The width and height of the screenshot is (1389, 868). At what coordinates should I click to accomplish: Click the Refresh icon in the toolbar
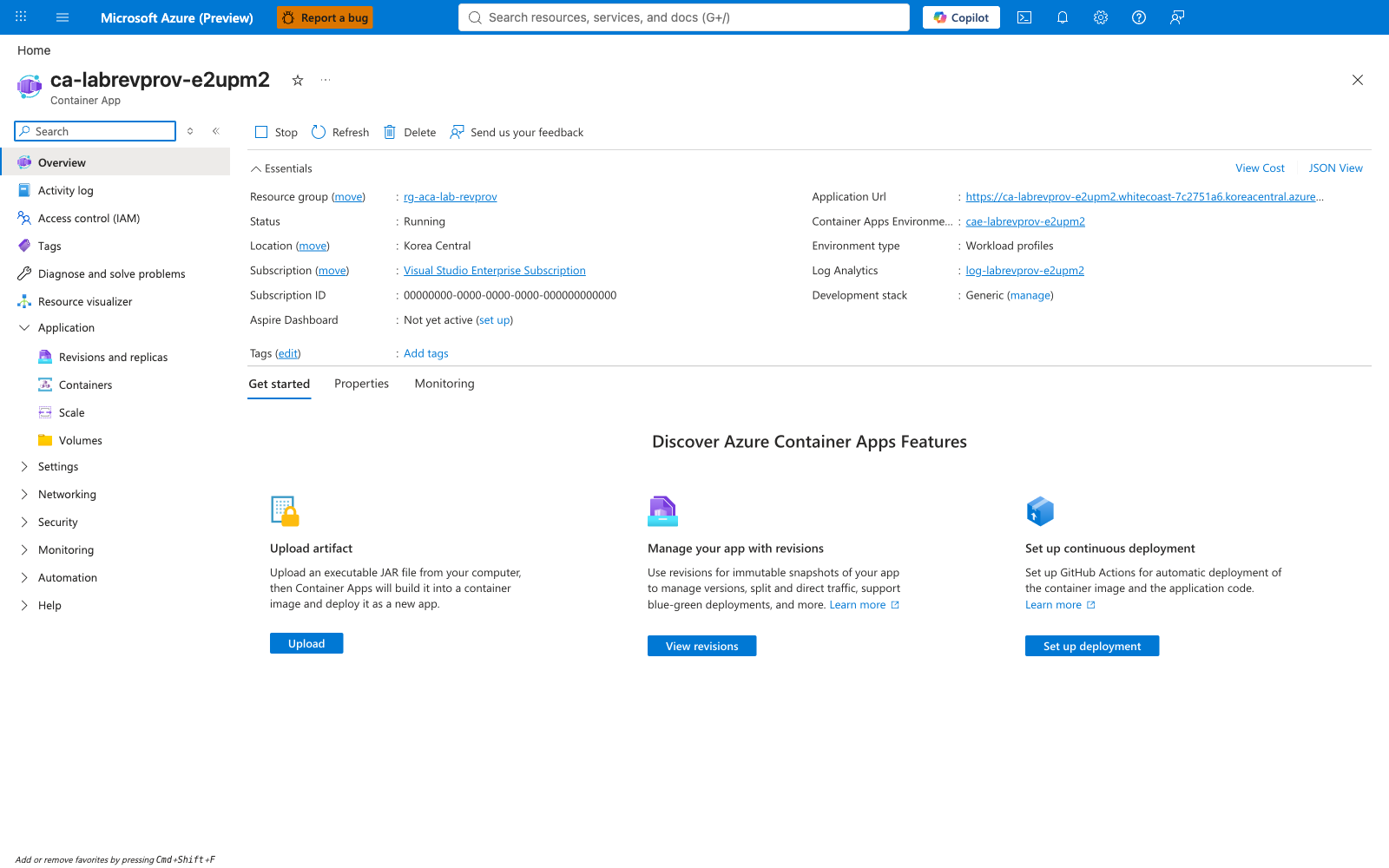[x=319, y=132]
